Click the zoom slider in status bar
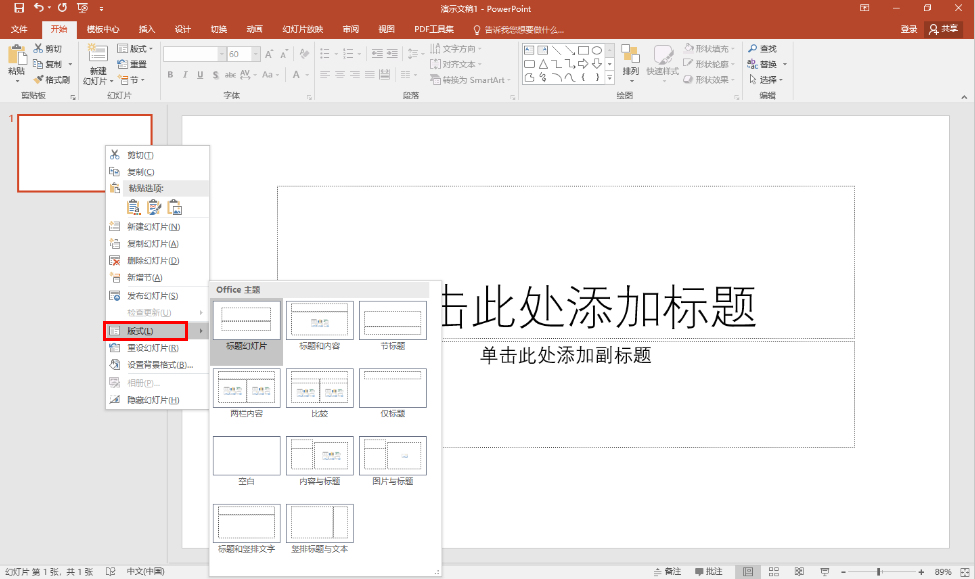The image size is (975, 579). 881,572
